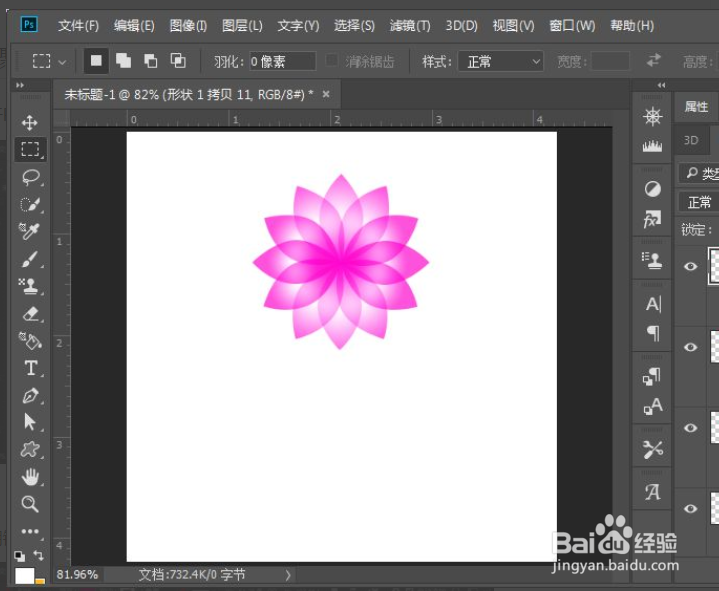
Task: Select the Brush tool
Action: click(30, 259)
